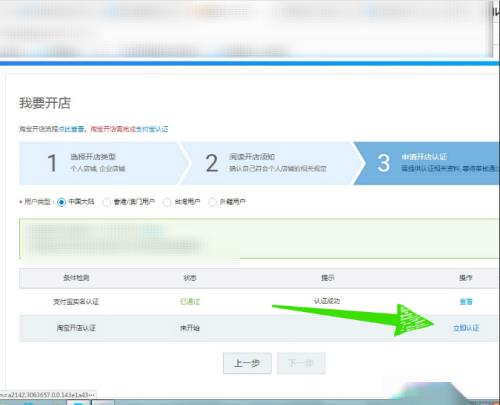
Task: Pick the 外籍用户 radio option
Action: click(212, 202)
